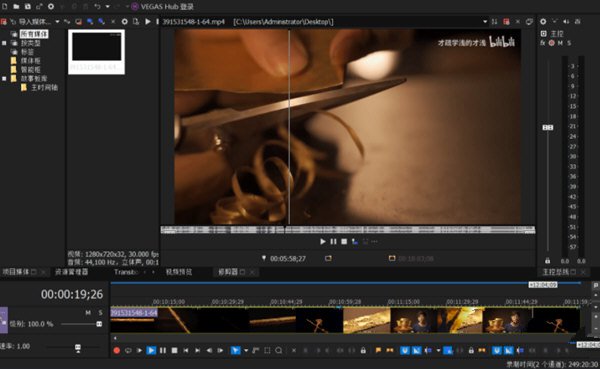Screen dimensions: 600x369
Task: Select the Selection edit tool dashed box
Action: [x=267, y=350]
